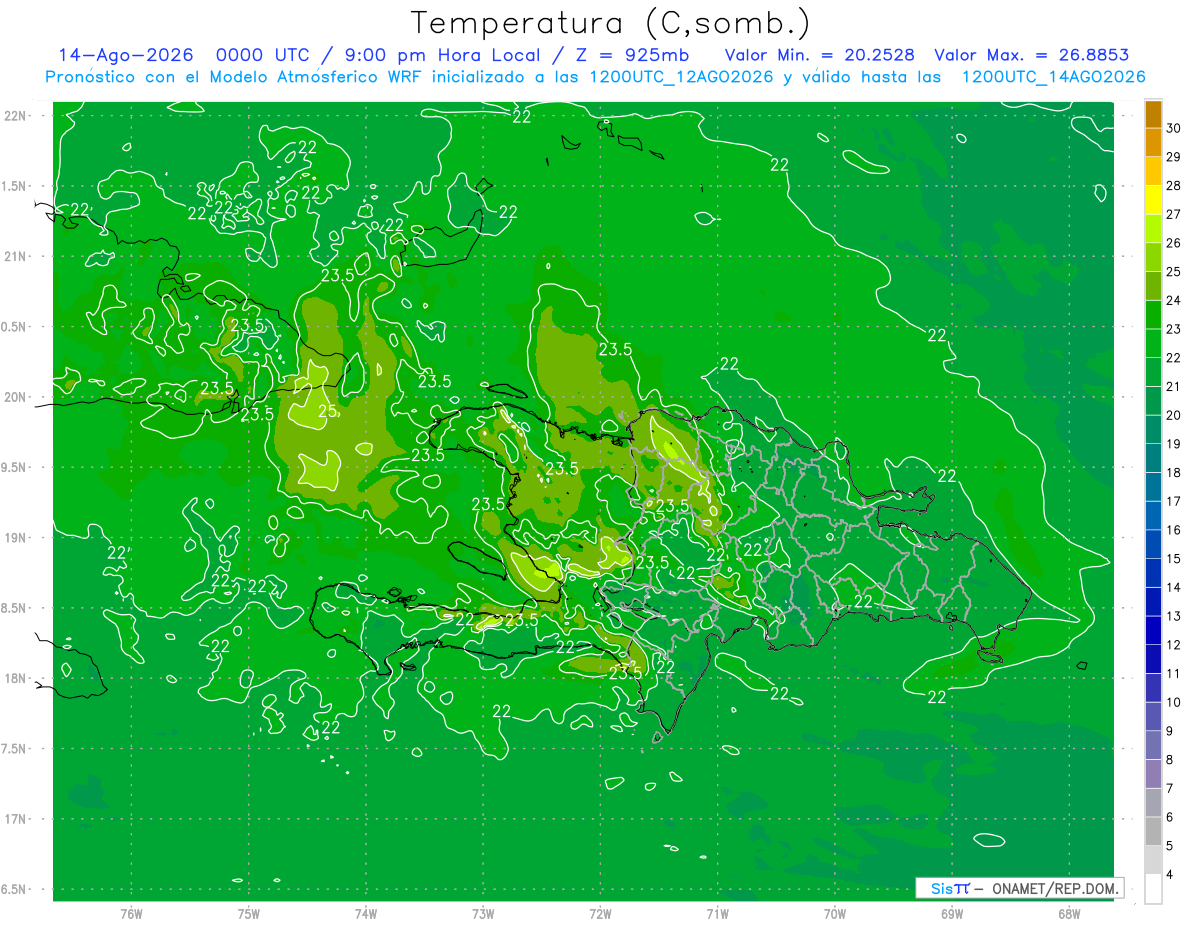
Task: Click the 70W longitude axis label
Action: tap(835, 914)
